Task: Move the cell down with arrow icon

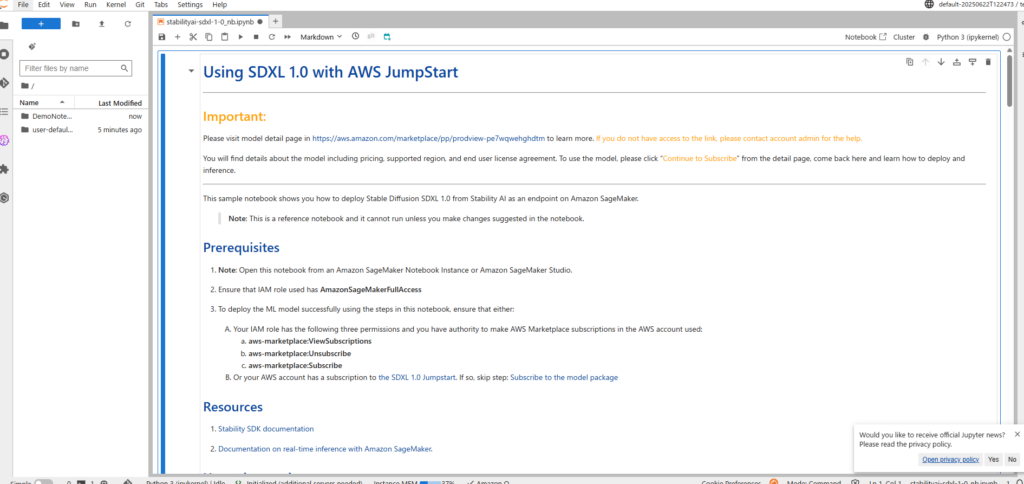Action: (x=941, y=62)
